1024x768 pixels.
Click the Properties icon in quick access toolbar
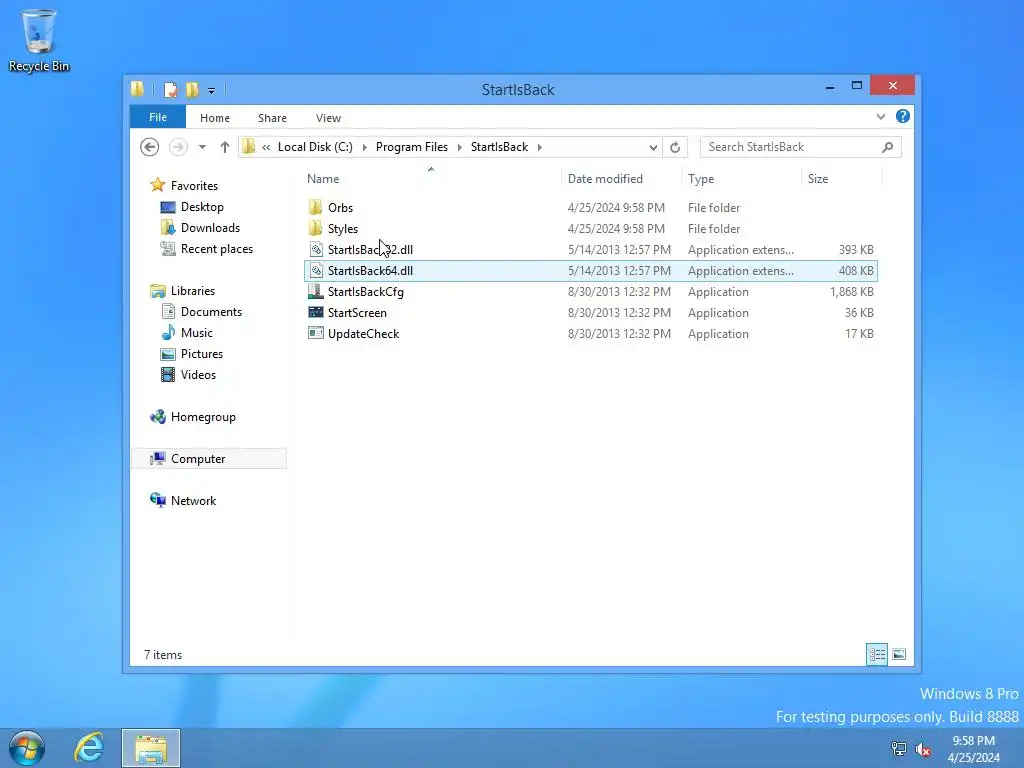(x=170, y=89)
